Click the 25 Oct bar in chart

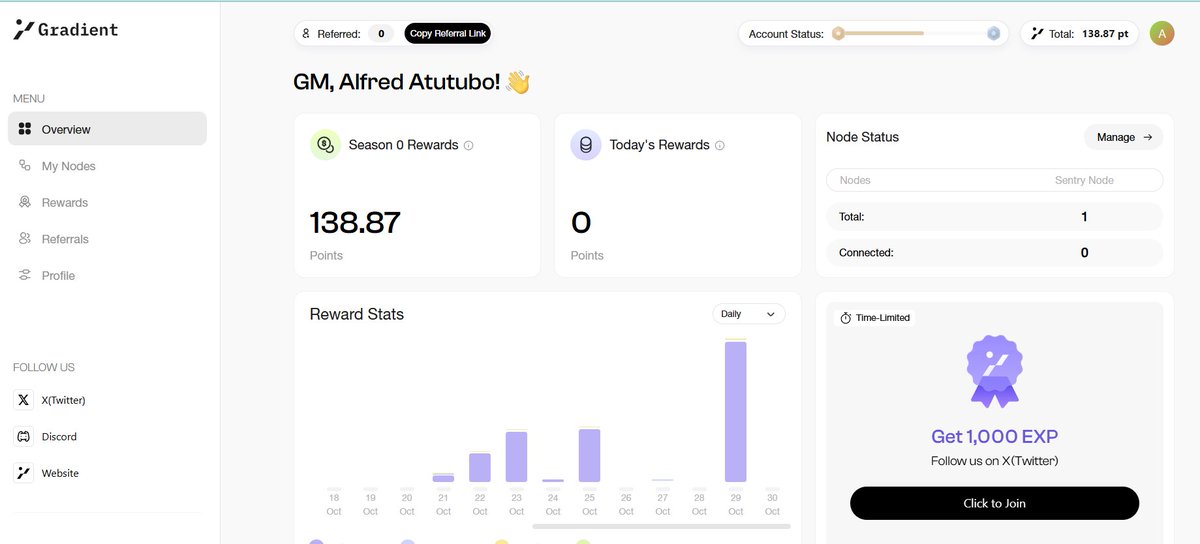click(589, 456)
